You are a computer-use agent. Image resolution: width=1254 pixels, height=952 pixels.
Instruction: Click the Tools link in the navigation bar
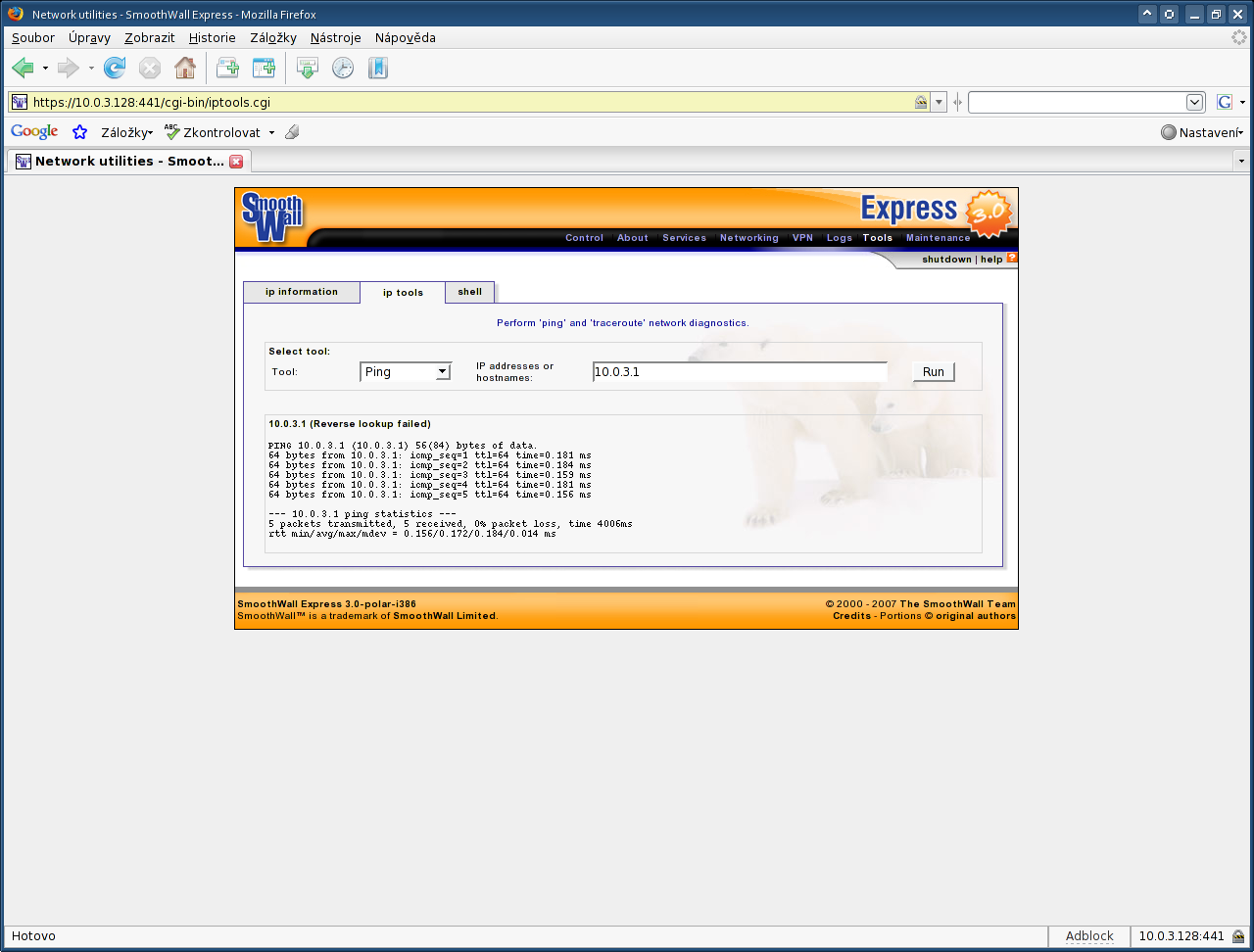tap(878, 238)
